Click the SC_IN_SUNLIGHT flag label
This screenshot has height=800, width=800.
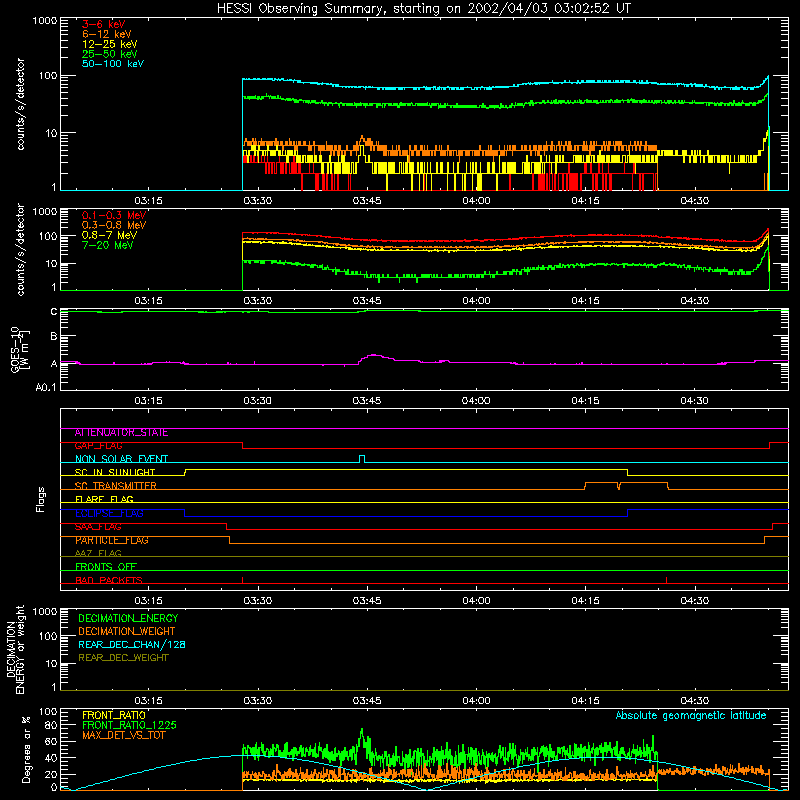115,472
